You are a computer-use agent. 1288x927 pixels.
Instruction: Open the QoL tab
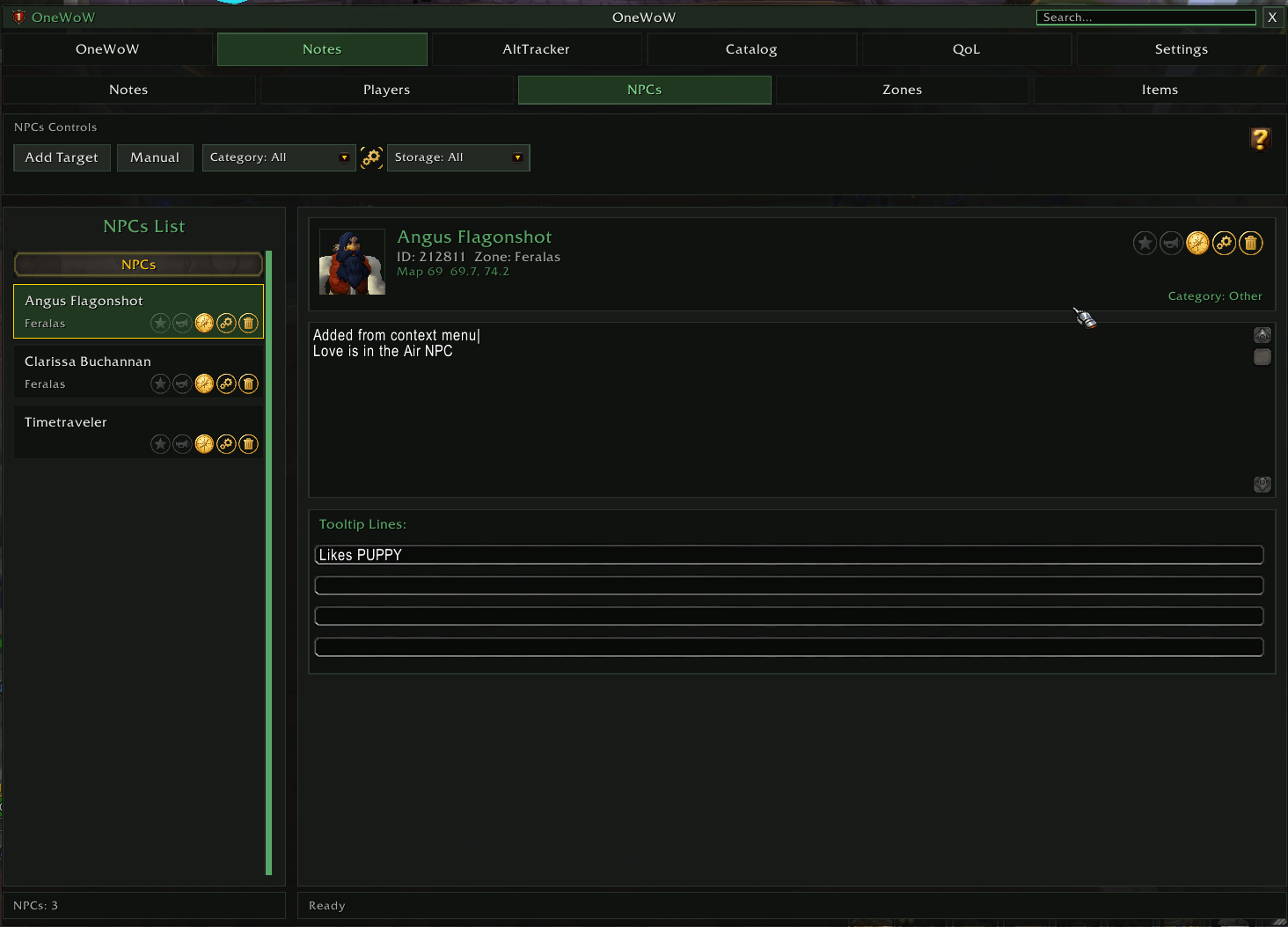click(x=966, y=49)
